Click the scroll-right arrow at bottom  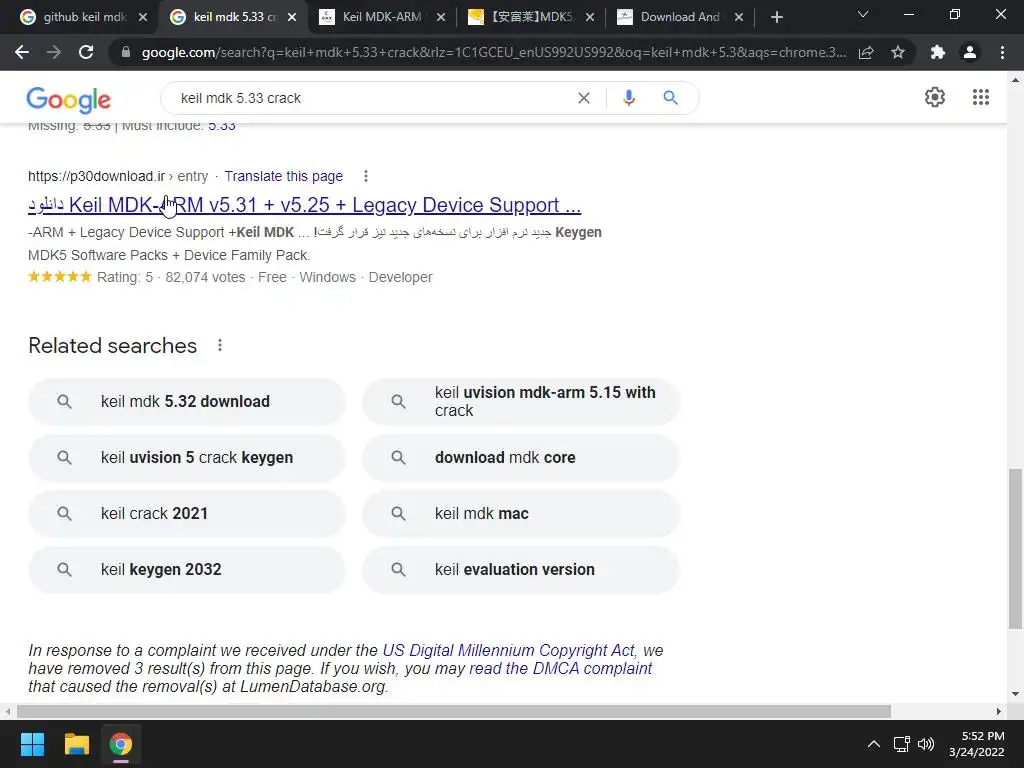(x=999, y=711)
